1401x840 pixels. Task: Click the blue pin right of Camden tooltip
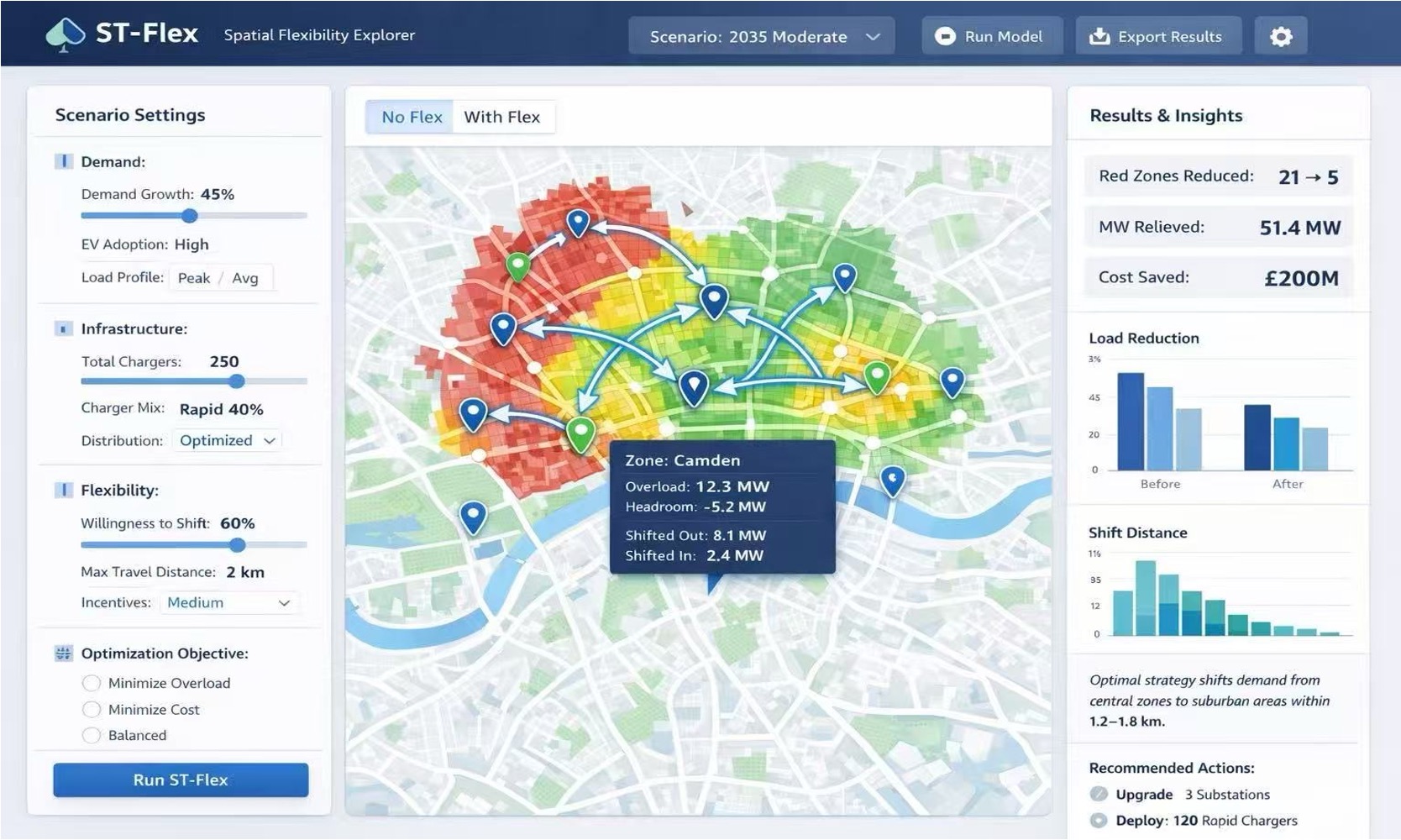click(892, 480)
